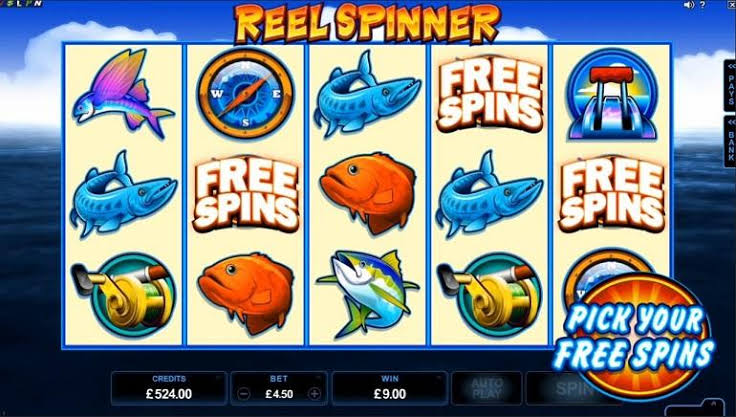Expand the BANK side panel
The width and height of the screenshot is (736, 417).
coord(730,141)
